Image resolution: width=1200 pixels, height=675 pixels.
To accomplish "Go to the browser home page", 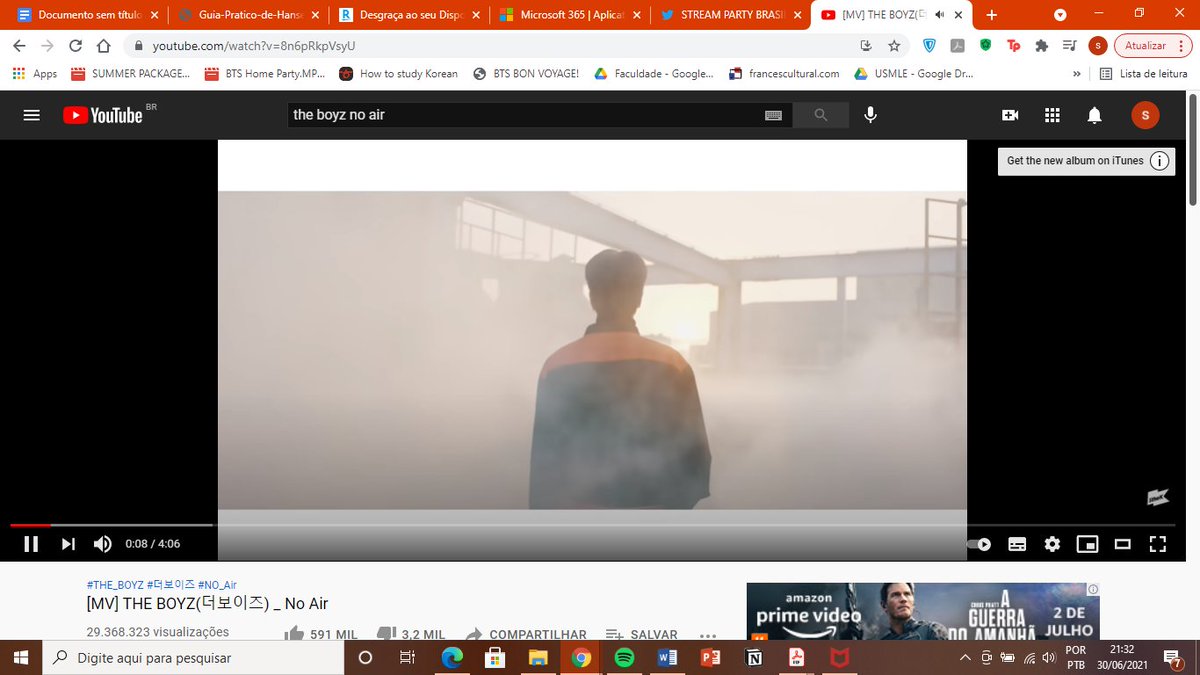I will (103, 46).
